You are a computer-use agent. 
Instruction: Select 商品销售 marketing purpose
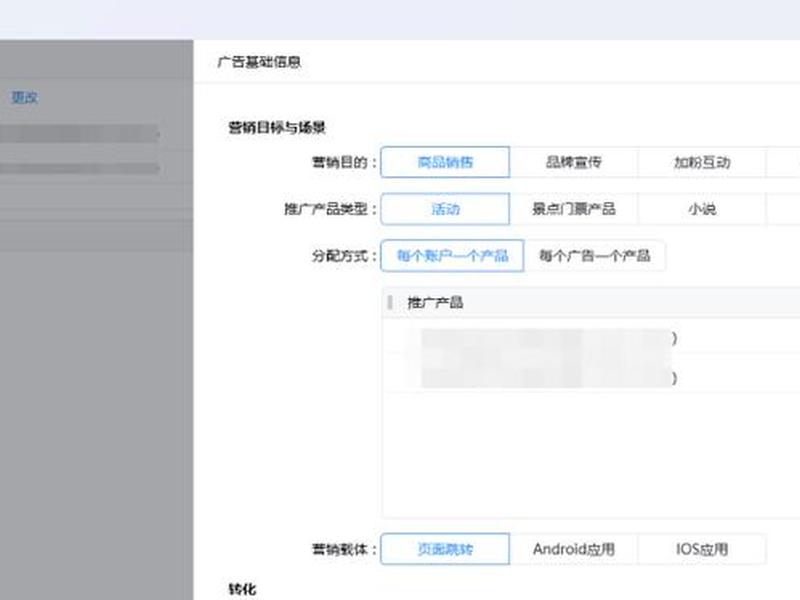pyautogui.click(x=445, y=162)
